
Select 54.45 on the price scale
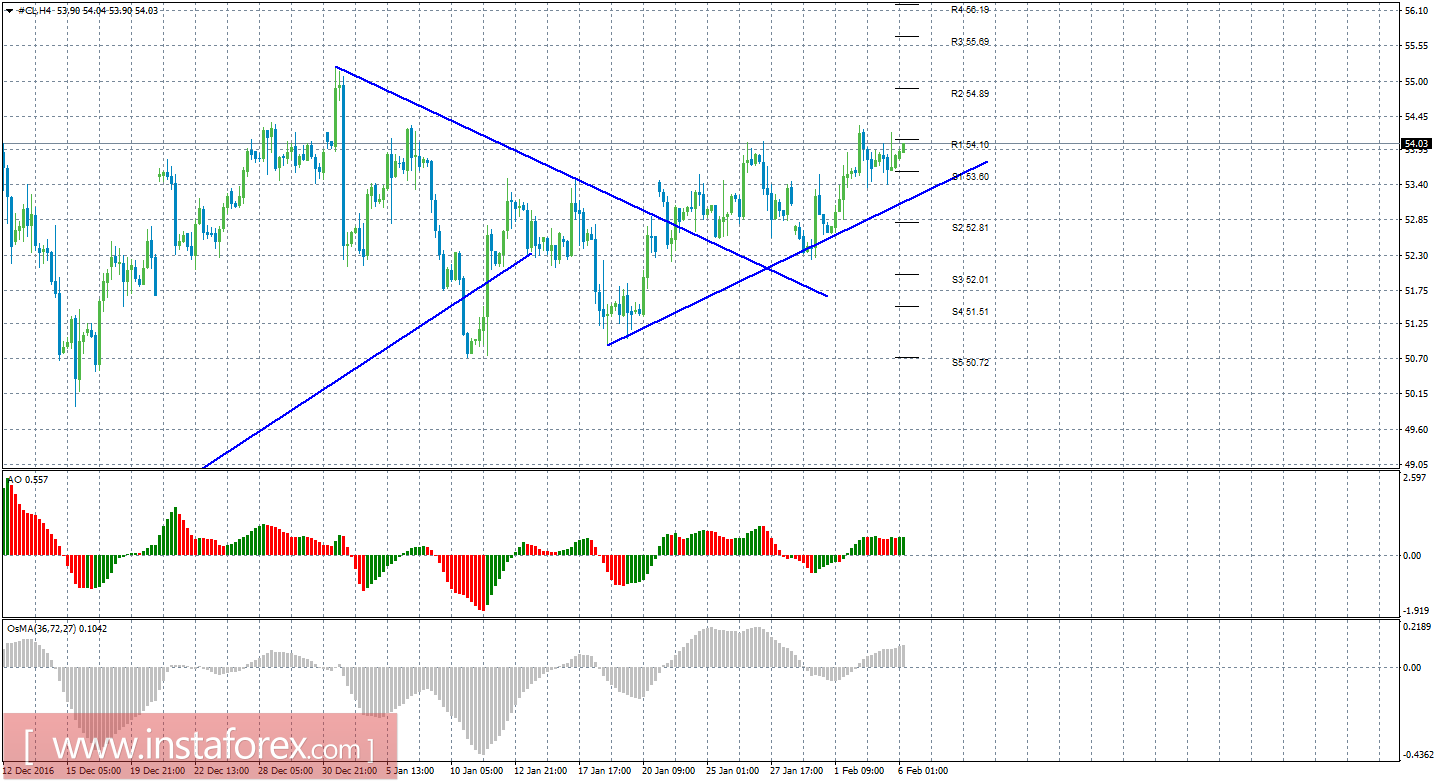click(1416, 116)
